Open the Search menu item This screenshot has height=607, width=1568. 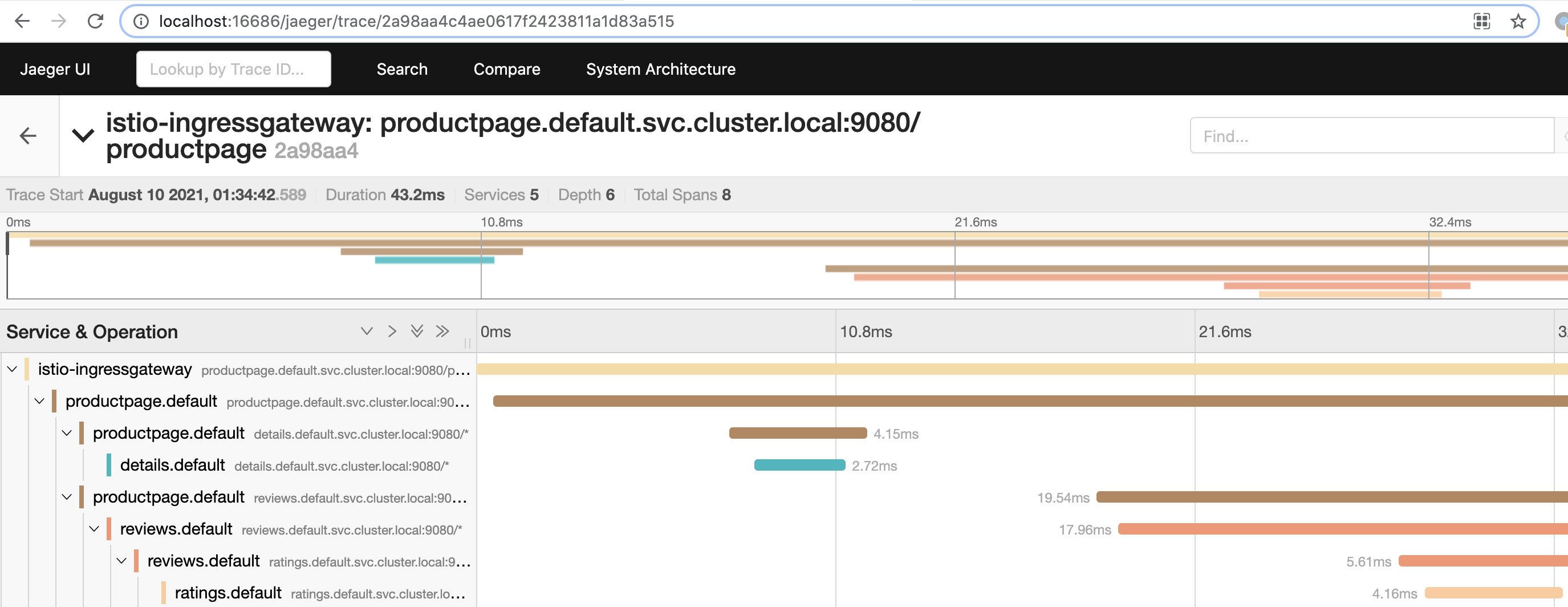tap(402, 70)
